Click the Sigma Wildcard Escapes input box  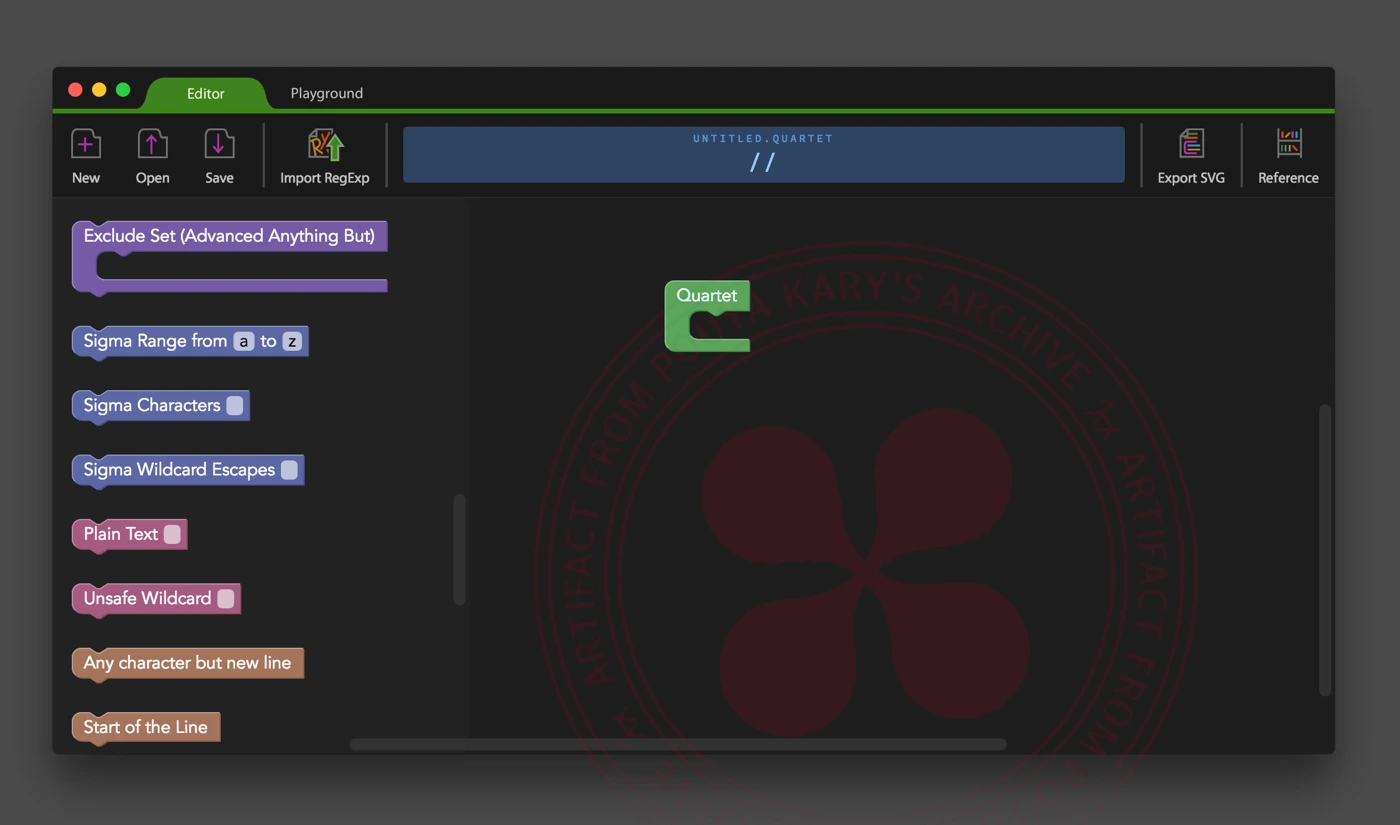coord(289,470)
